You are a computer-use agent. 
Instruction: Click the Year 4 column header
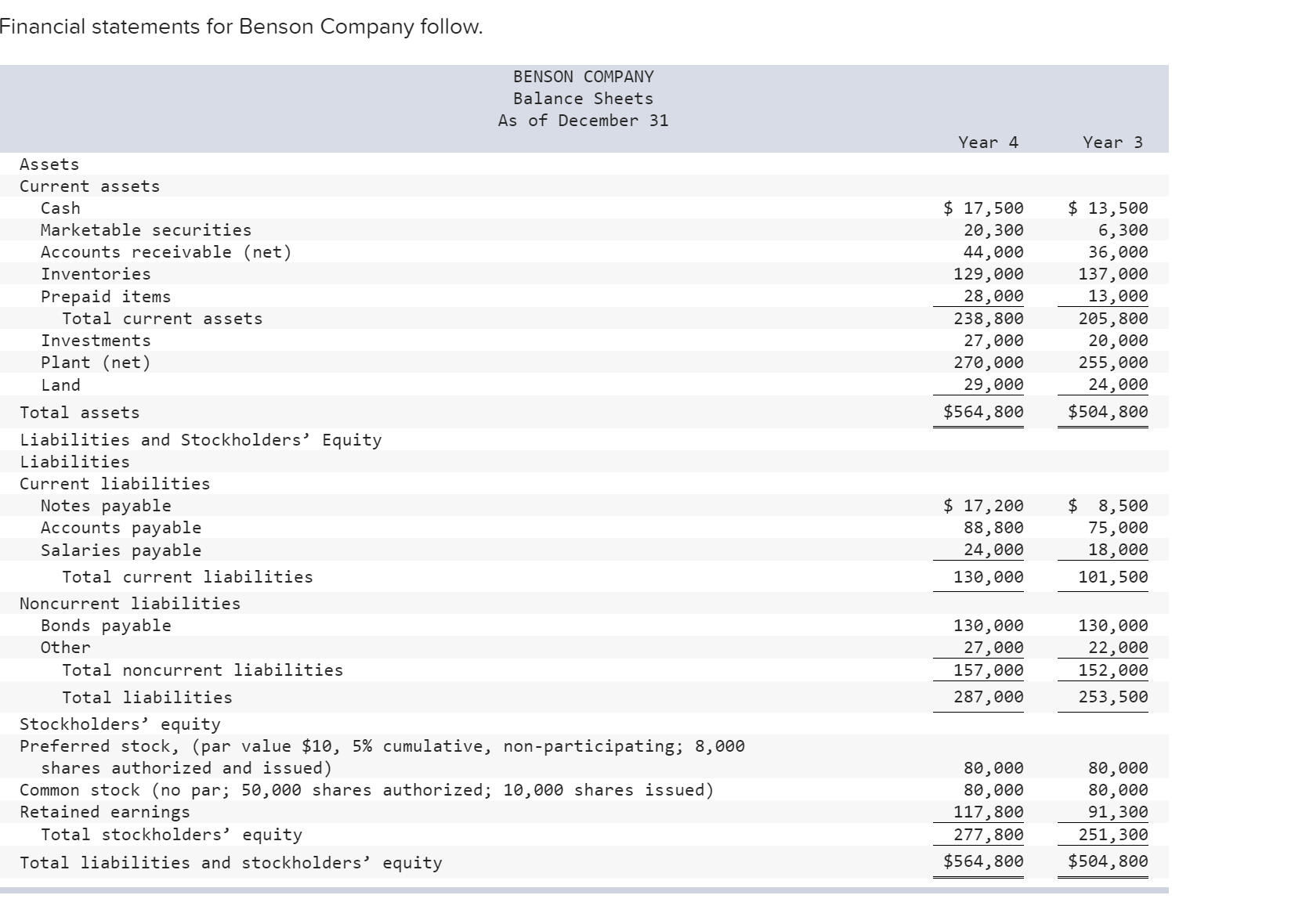pyautogui.click(x=987, y=143)
